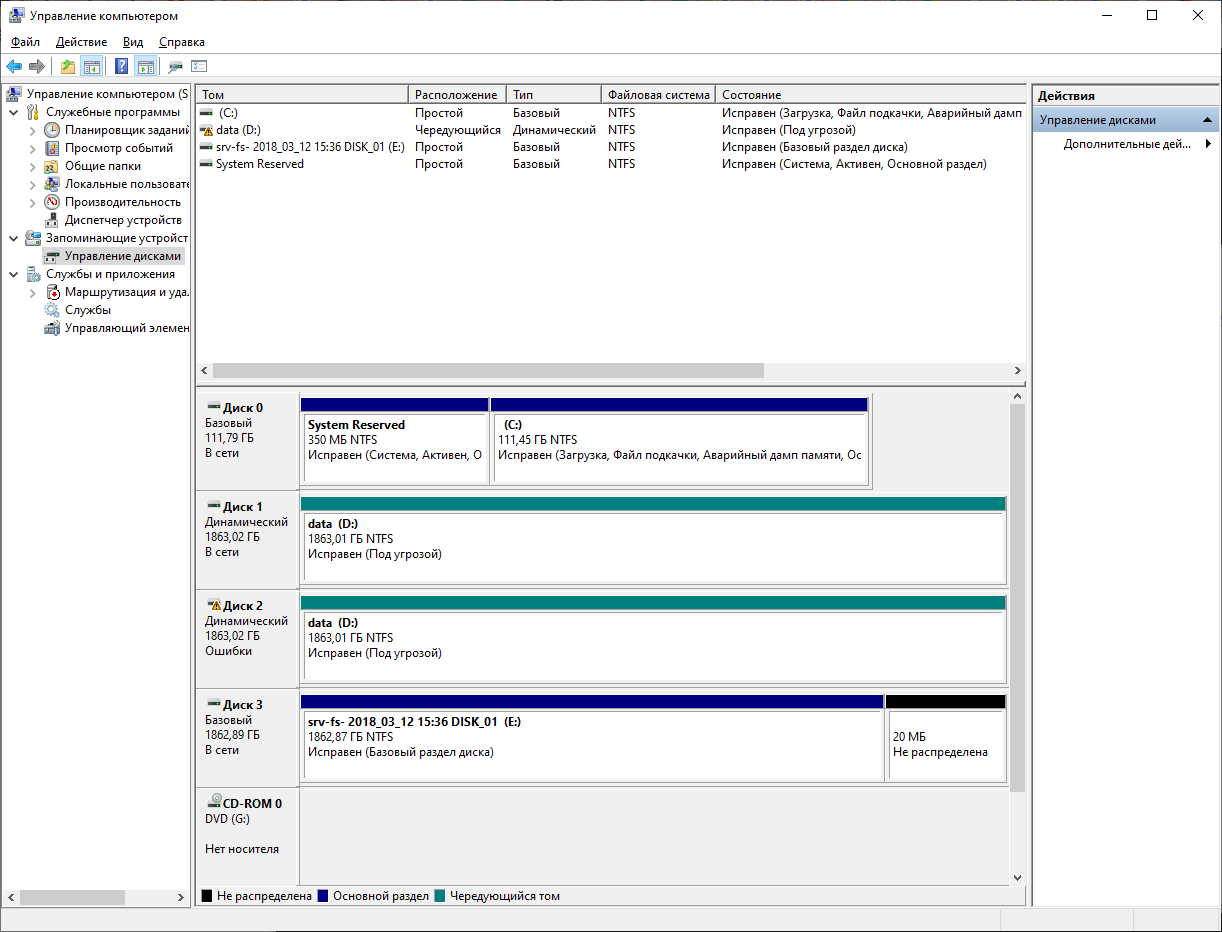Toggle the console tree show/hide button
This screenshot has height=932, width=1222.
[x=92, y=67]
